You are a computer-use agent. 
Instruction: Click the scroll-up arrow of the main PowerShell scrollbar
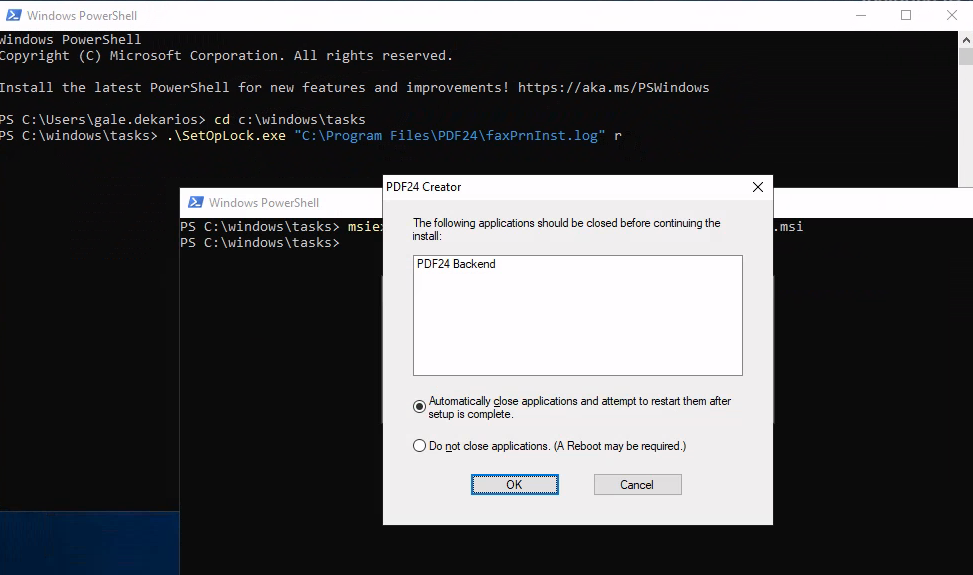966,39
